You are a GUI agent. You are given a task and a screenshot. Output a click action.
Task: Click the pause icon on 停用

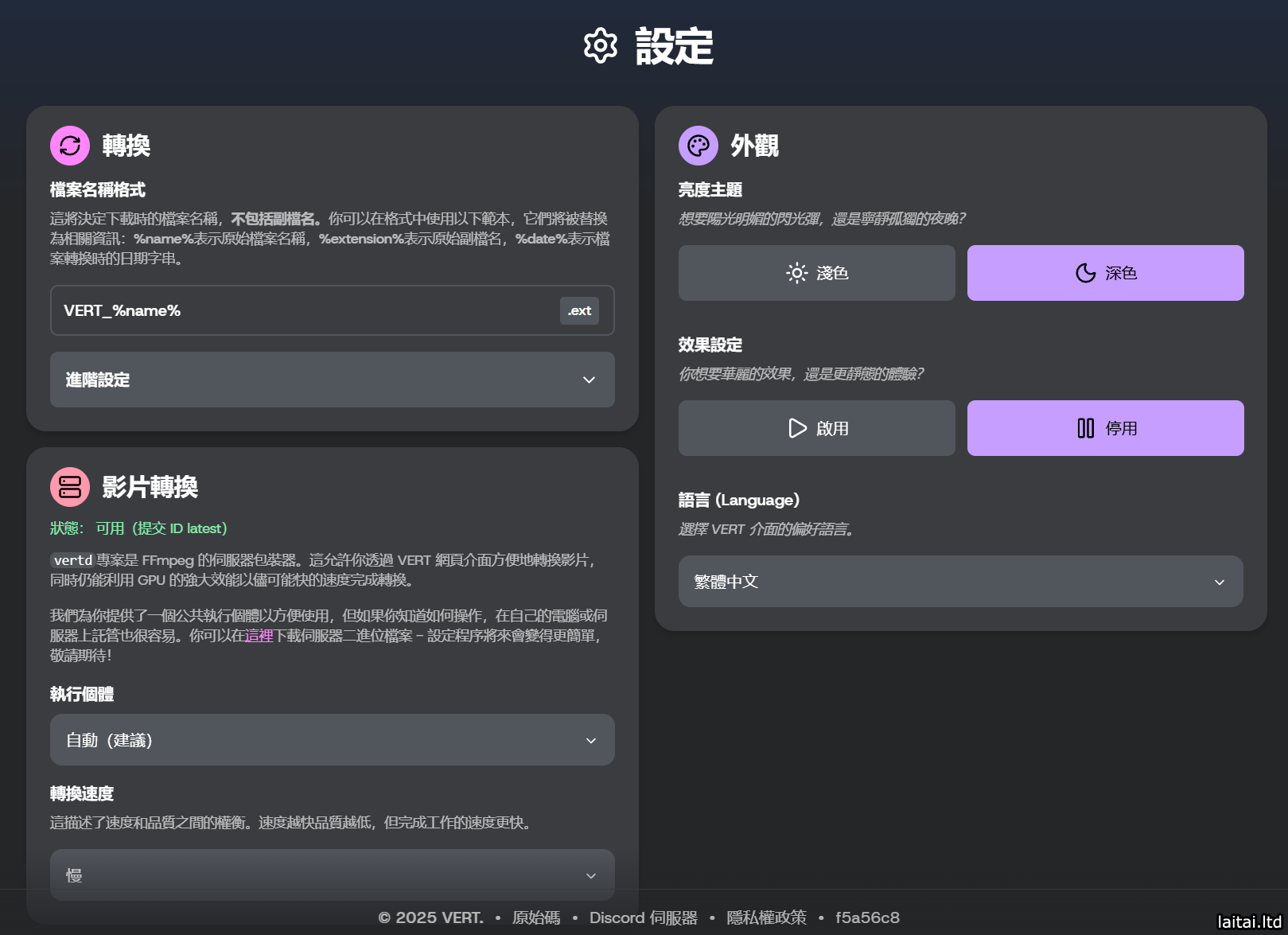point(1085,428)
